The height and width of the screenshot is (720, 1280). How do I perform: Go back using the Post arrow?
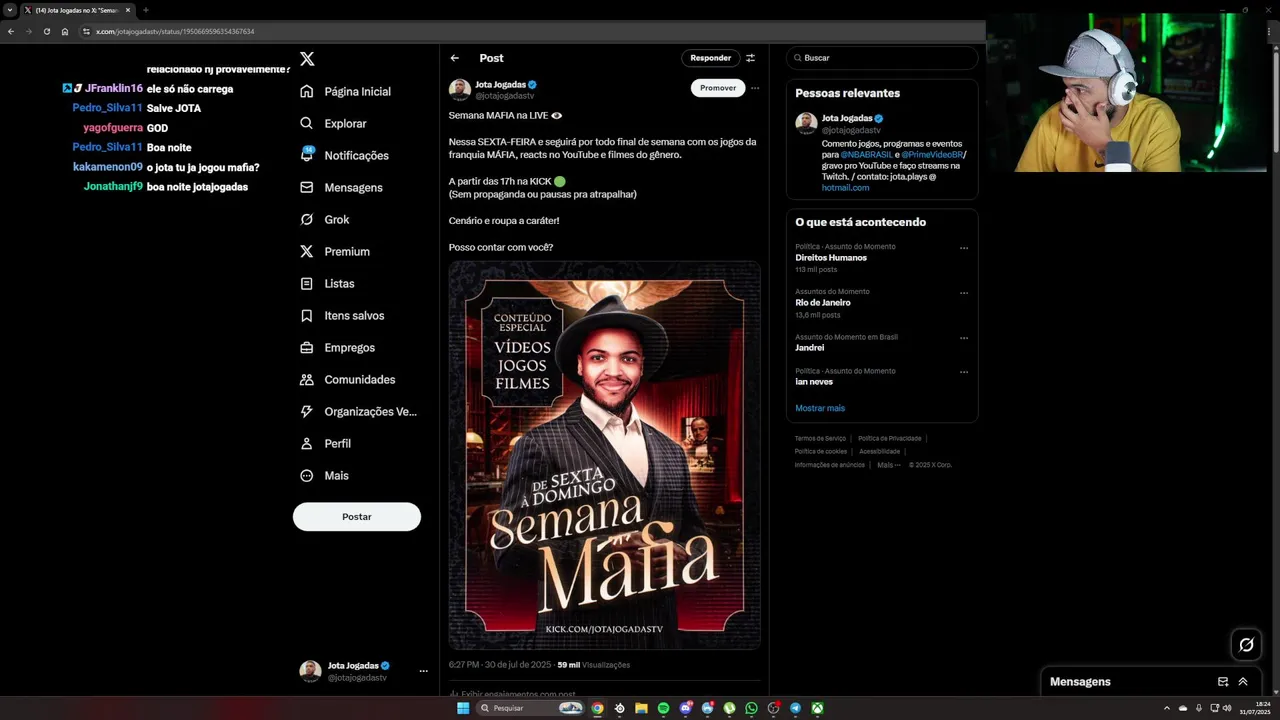[455, 58]
